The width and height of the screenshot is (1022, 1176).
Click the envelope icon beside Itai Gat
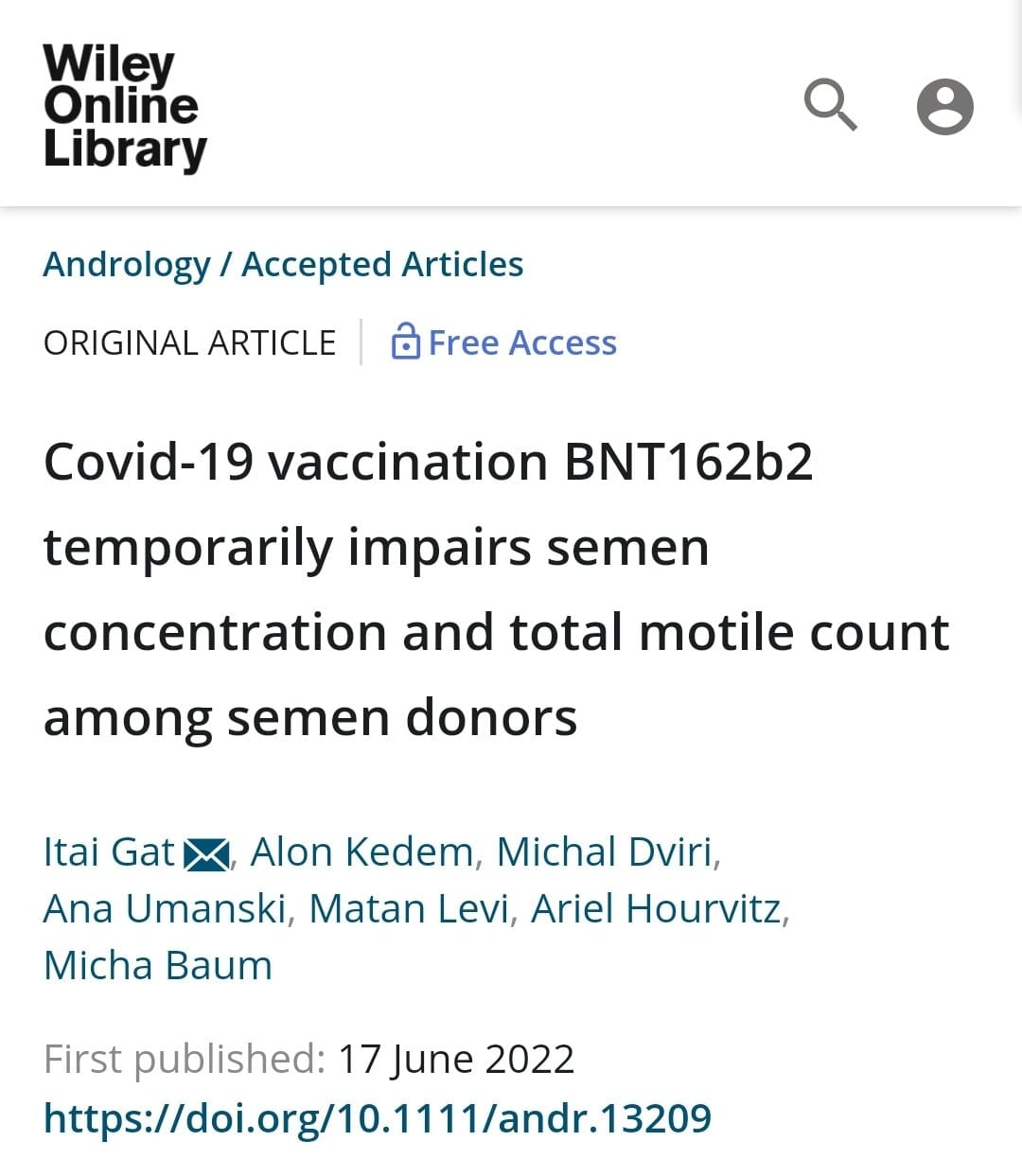click(x=205, y=854)
